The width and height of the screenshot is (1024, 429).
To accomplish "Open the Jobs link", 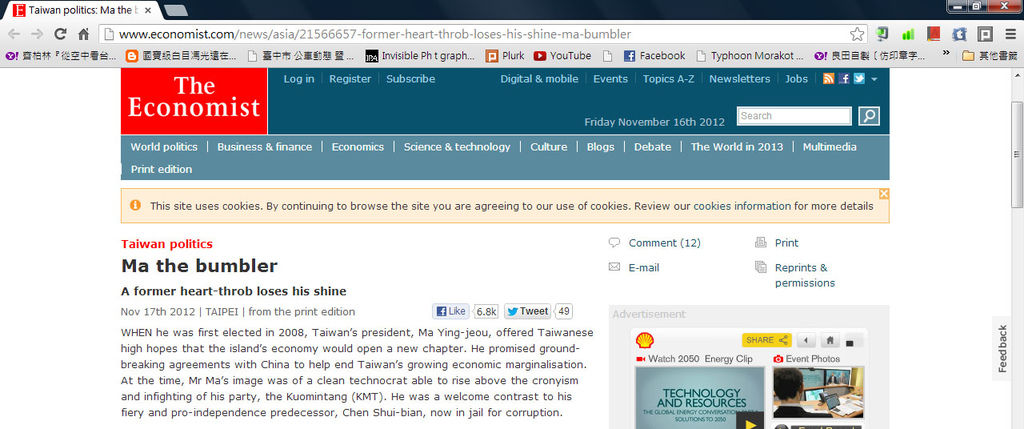I will coord(796,79).
